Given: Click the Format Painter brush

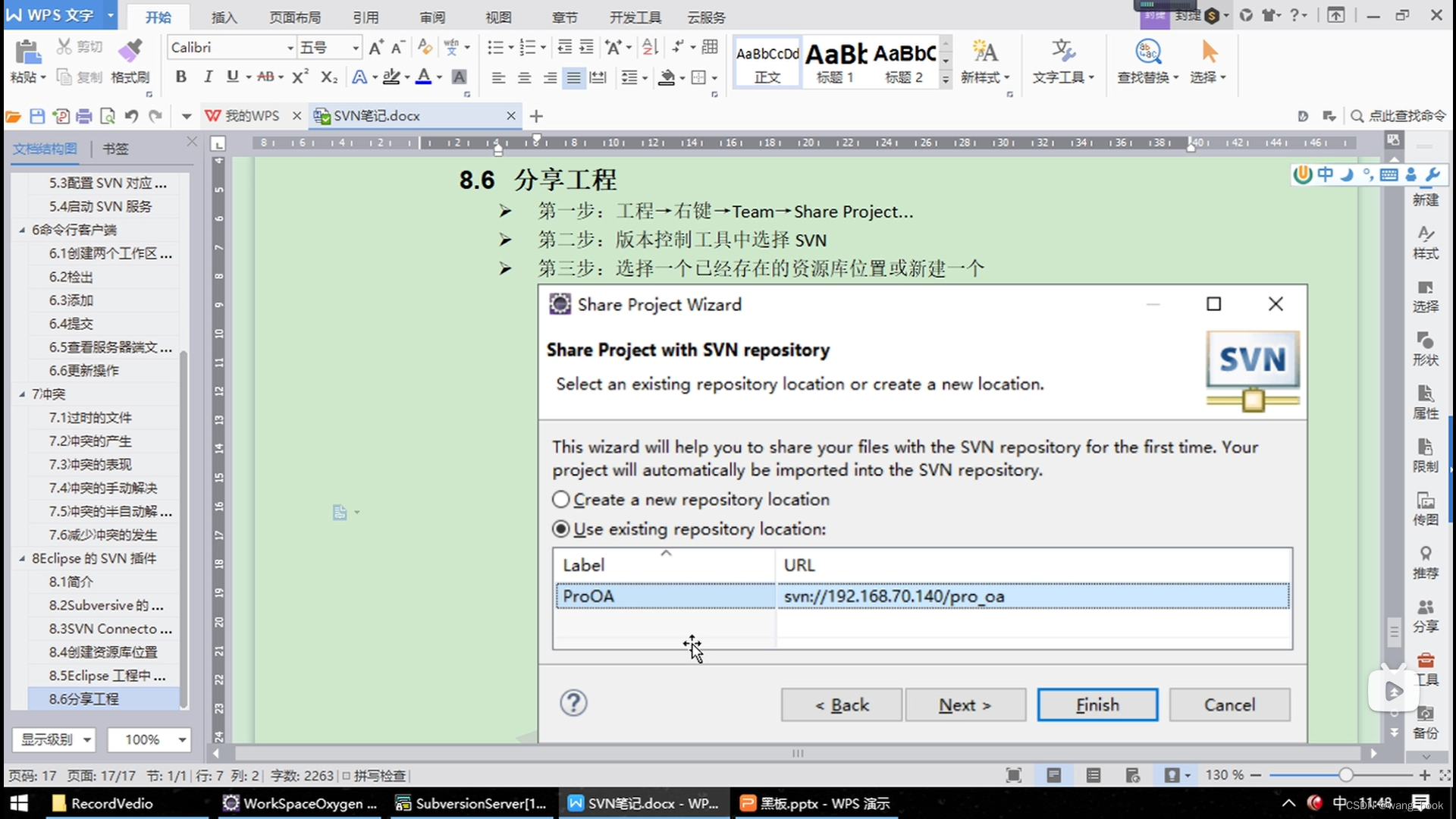Looking at the screenshot, I should [130, 50].
